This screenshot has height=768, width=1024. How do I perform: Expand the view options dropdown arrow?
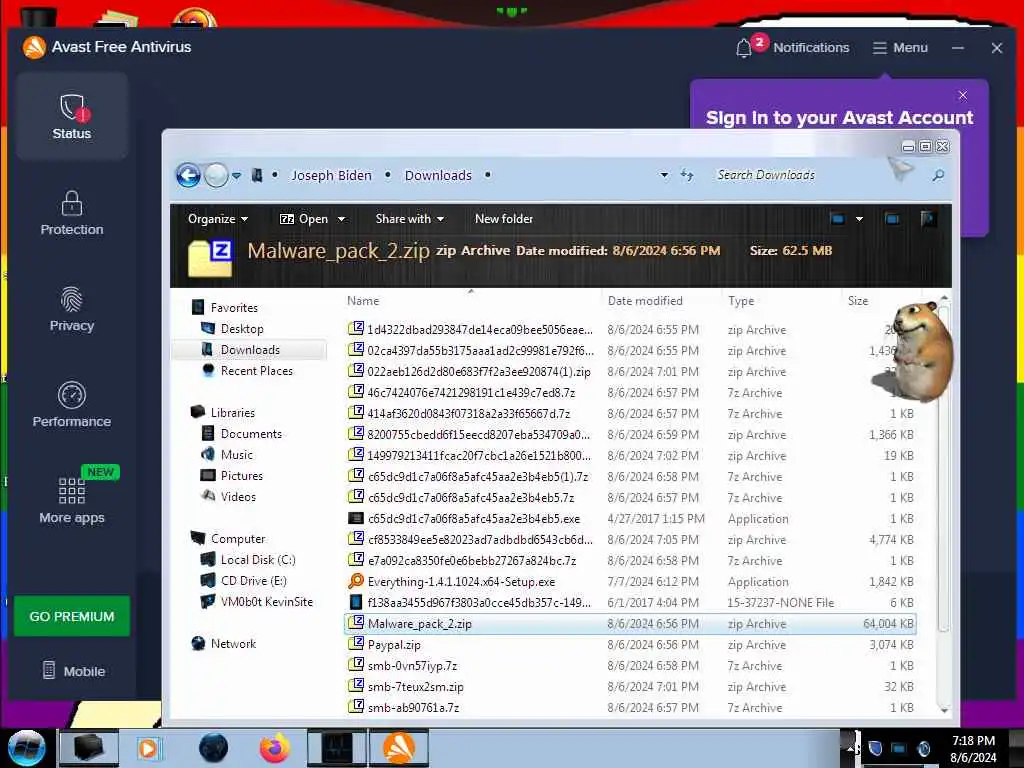tap(859, 219)
